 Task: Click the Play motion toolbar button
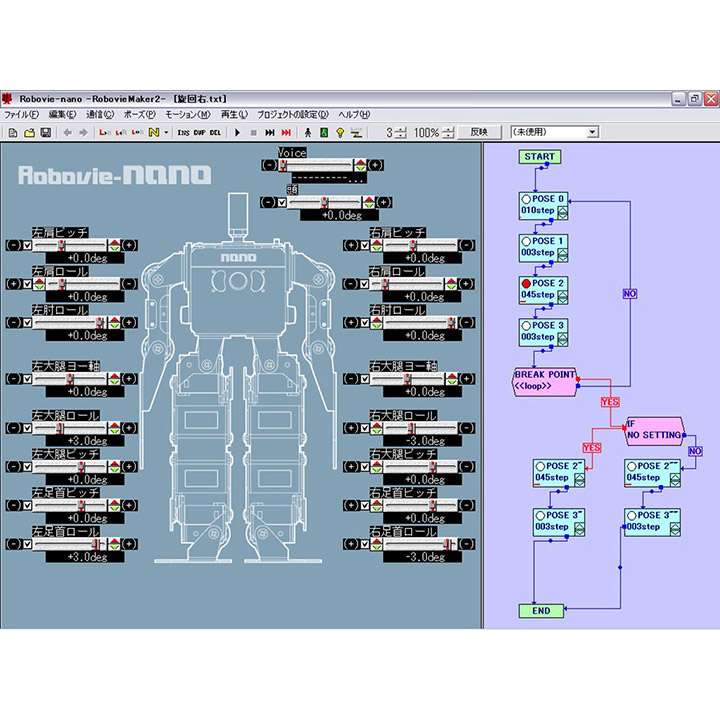pos(238,132)
